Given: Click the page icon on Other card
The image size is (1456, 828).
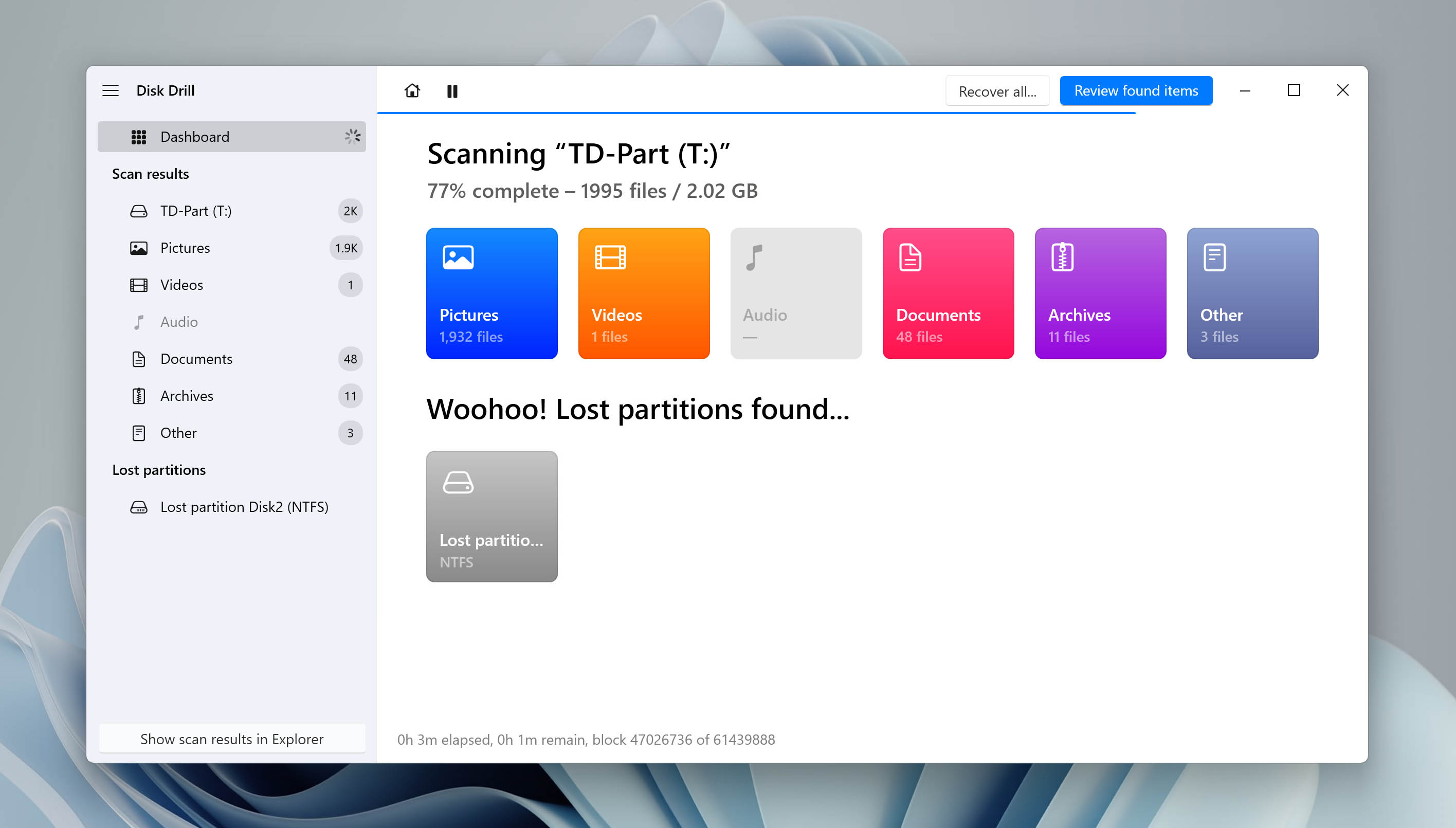Looking at the screenshot, I should pyautogui.click(x=1214, y=257).
